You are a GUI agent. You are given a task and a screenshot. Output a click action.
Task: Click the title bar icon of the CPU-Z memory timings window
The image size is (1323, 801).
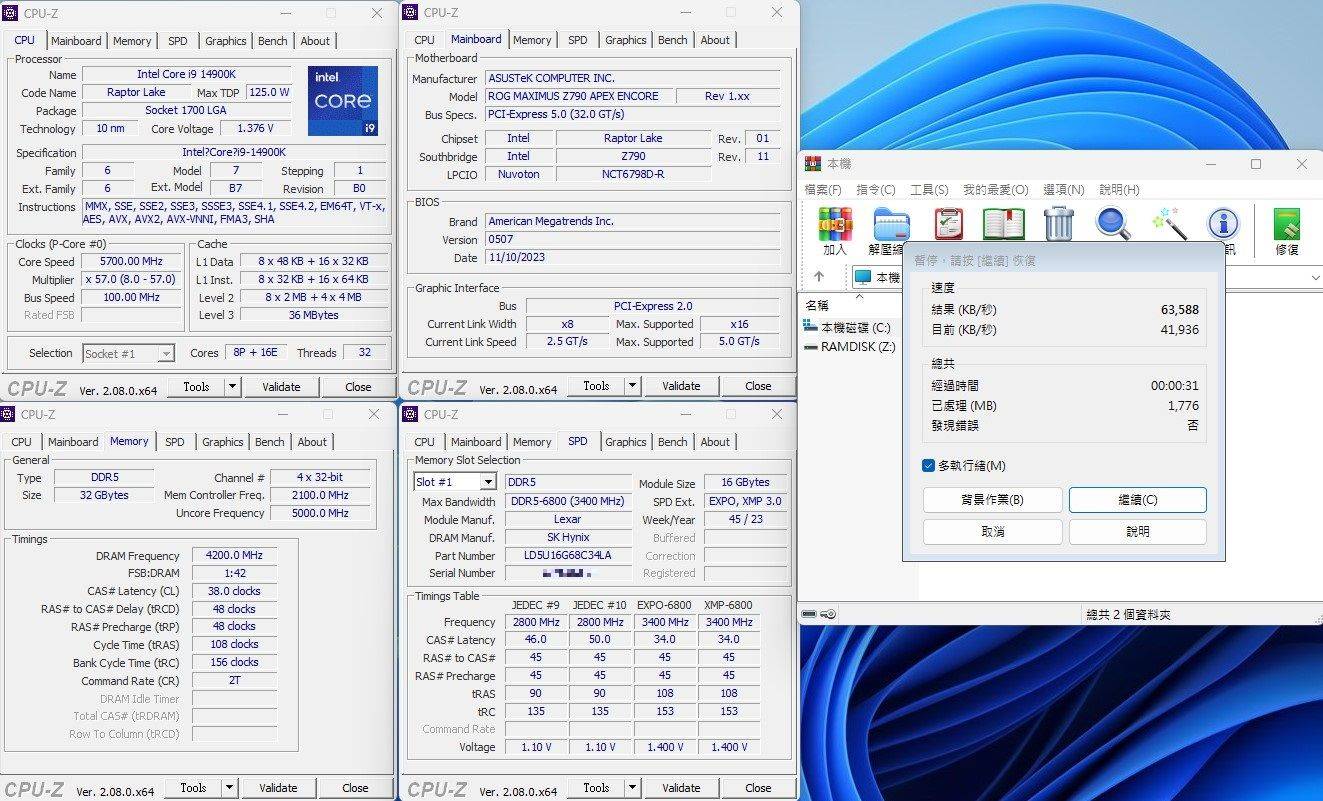[8, 414]
